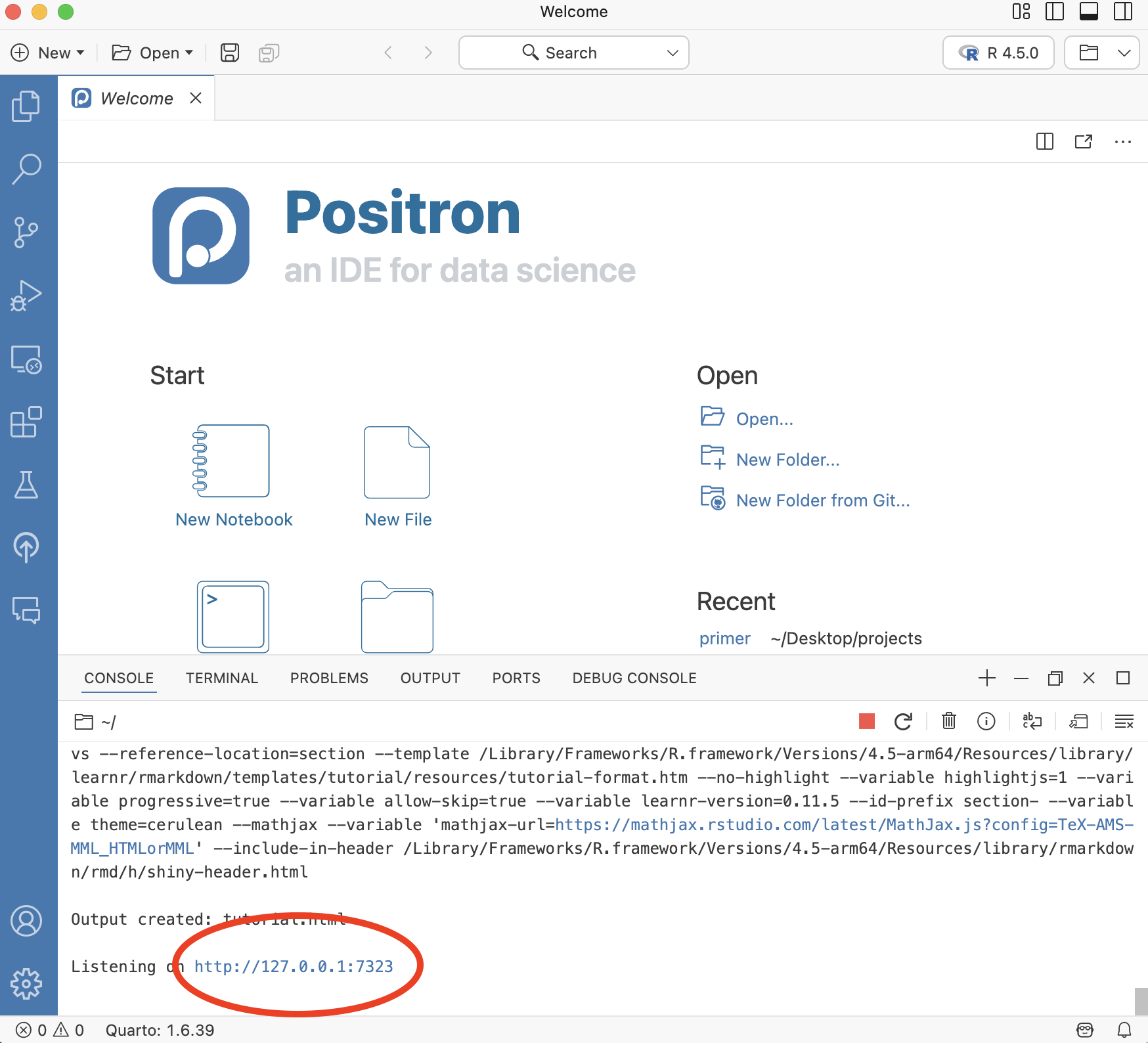The width and height of the screenshot is (1148, 1043).
Task: Expand the Search command center dropdown
Action: point(673,53)
